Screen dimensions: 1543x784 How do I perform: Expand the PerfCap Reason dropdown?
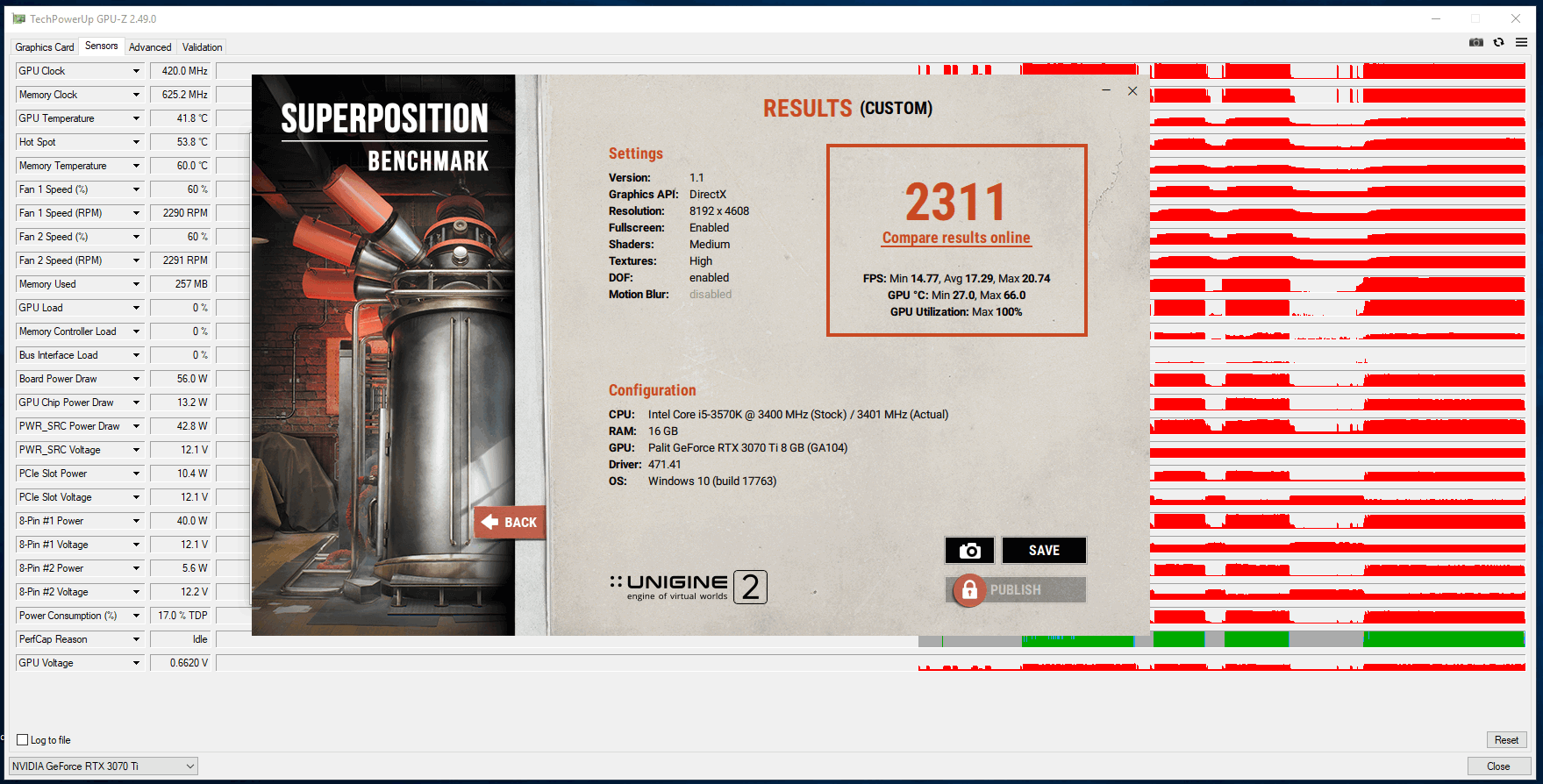(136, 639)
